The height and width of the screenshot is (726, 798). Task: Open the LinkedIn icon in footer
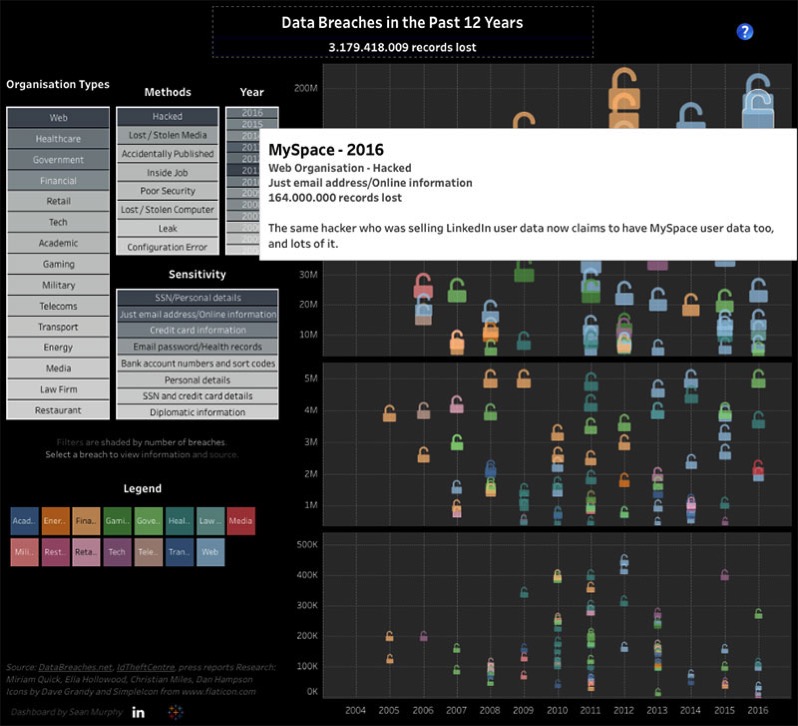pos(138,712)
